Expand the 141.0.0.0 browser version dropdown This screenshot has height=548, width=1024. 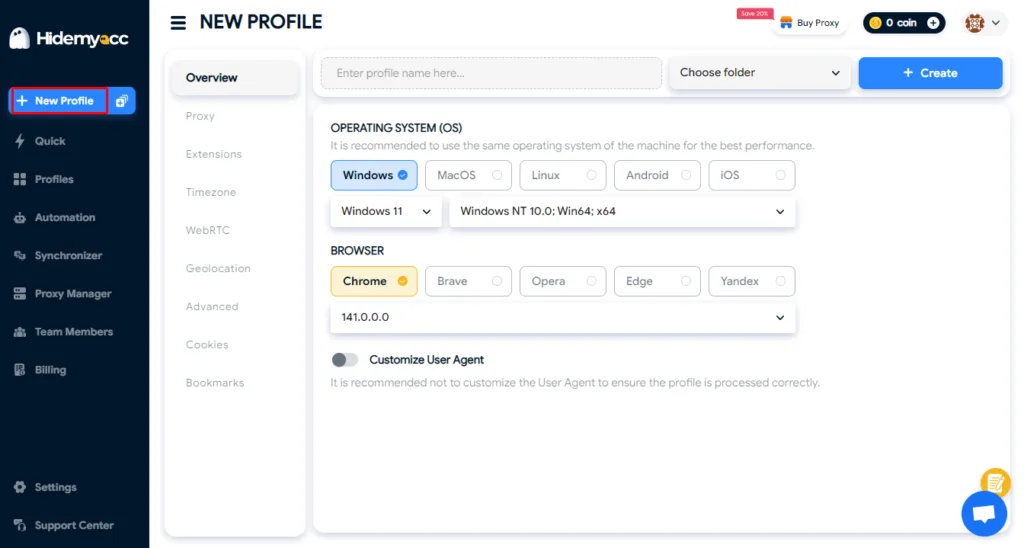pyautogui.click(x=562, y=317)
